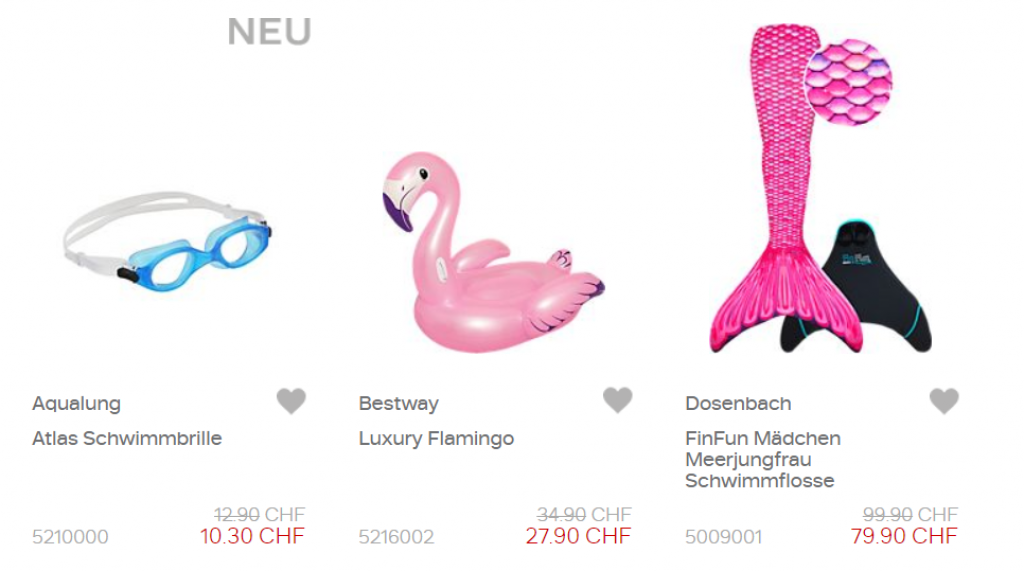Click article number 5210000
This screenshot has width=1024, height=571.
click(x=70, y=537)
